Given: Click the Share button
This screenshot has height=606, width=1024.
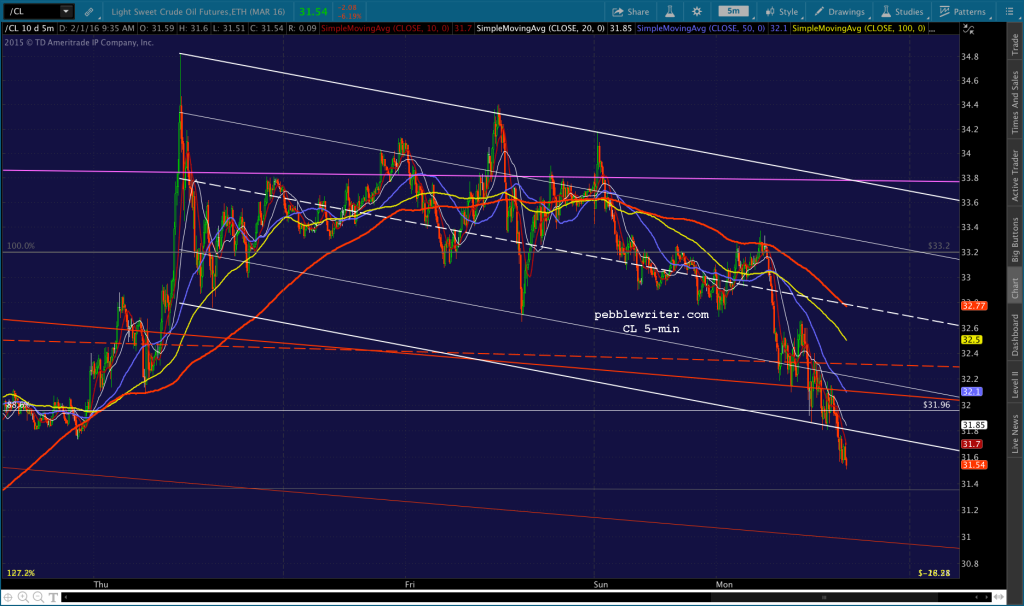Looking at the screenshot, I should [x=631, y=12].
